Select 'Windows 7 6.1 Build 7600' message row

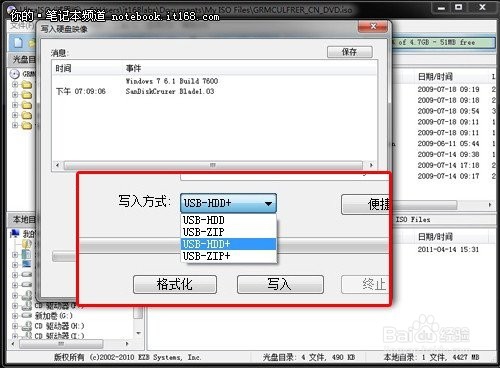(172, 81)
